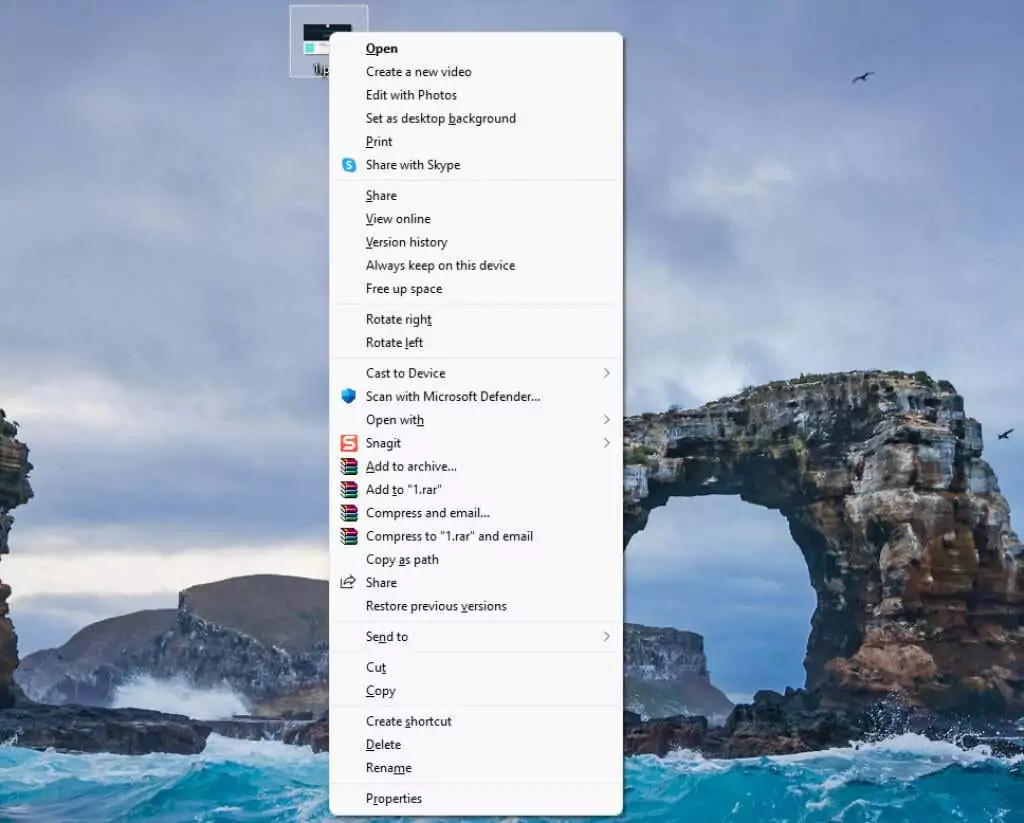
Task: Click the orange Snagit icon
Action: click(x=348, y=443)
